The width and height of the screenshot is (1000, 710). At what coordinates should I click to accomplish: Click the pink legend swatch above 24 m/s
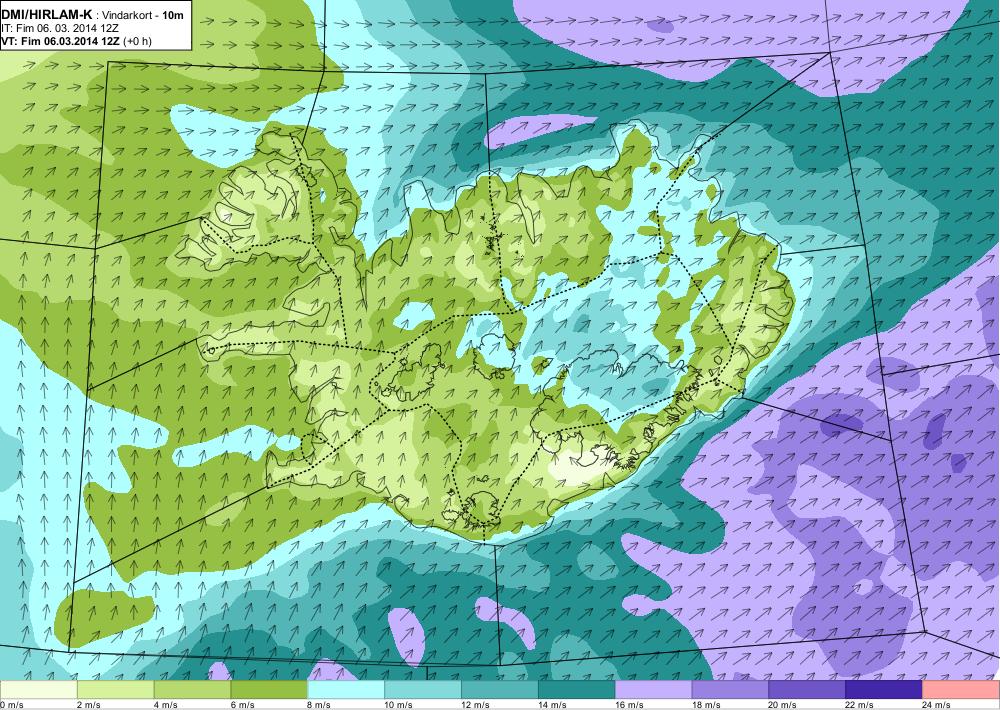(961, 690)
